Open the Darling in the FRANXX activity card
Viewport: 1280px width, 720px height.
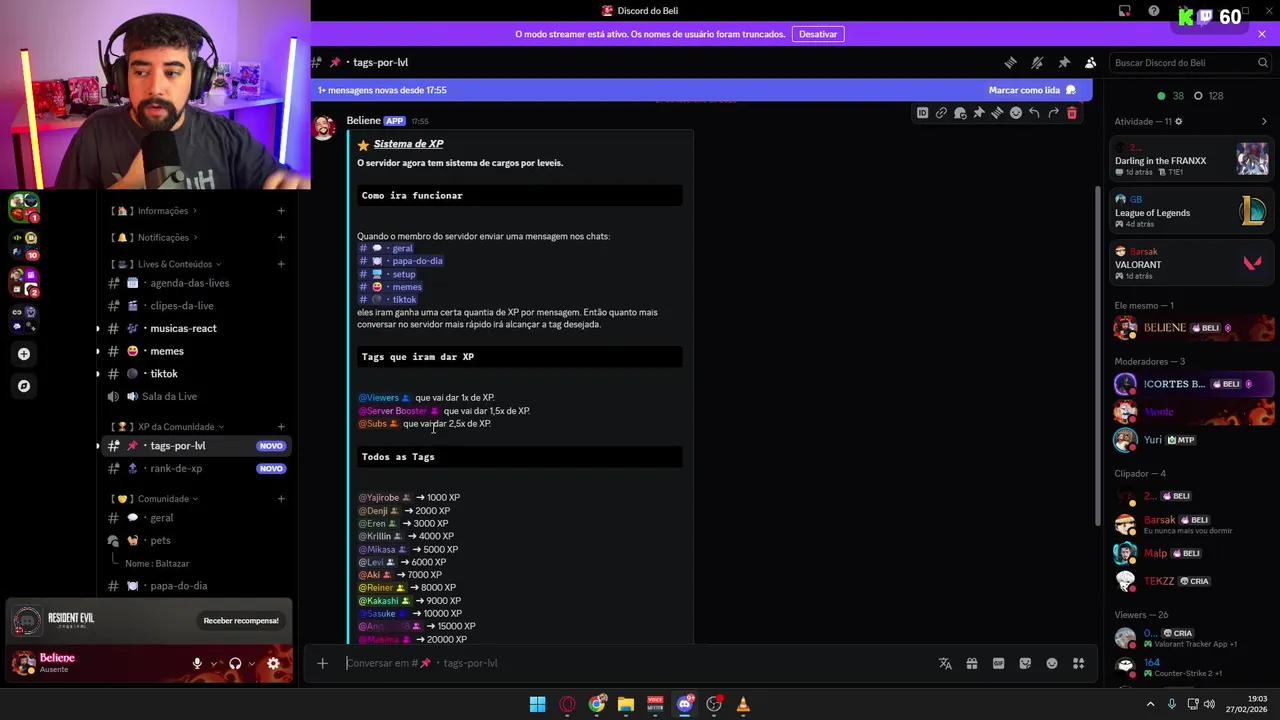[x=1192, y=161]
